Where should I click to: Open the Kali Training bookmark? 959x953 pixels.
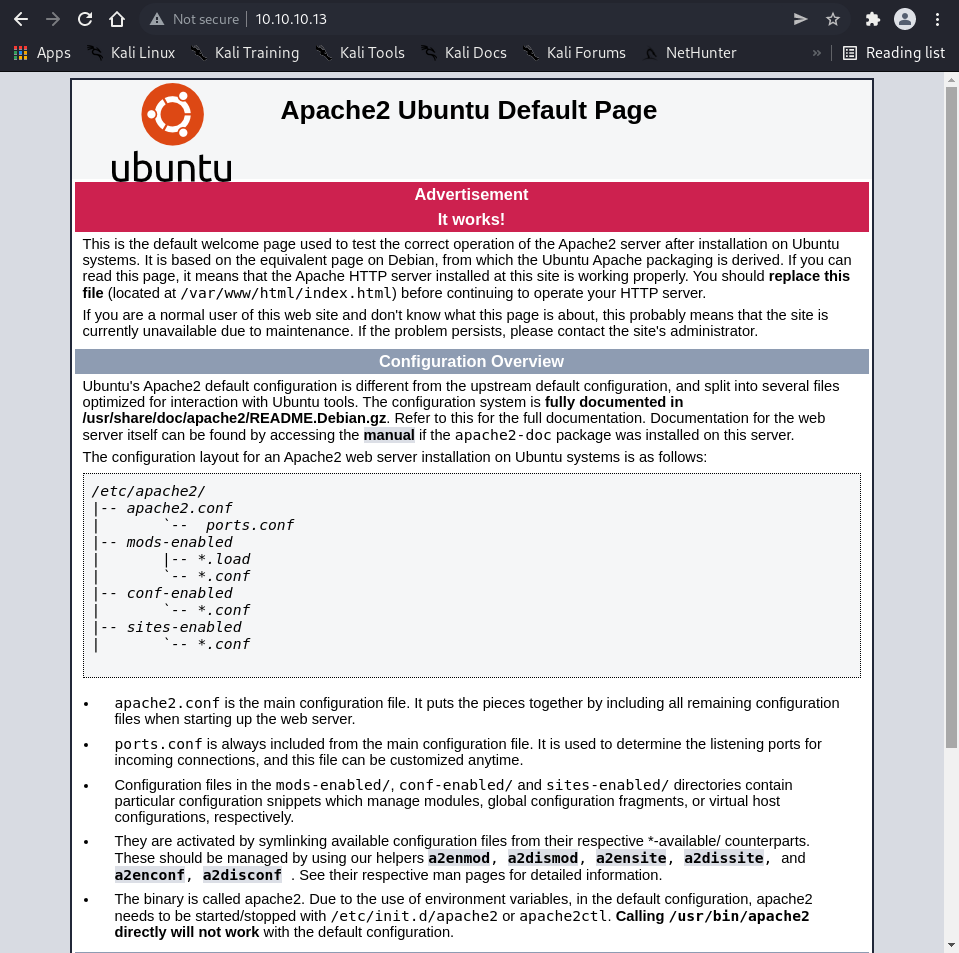(245, 53)
